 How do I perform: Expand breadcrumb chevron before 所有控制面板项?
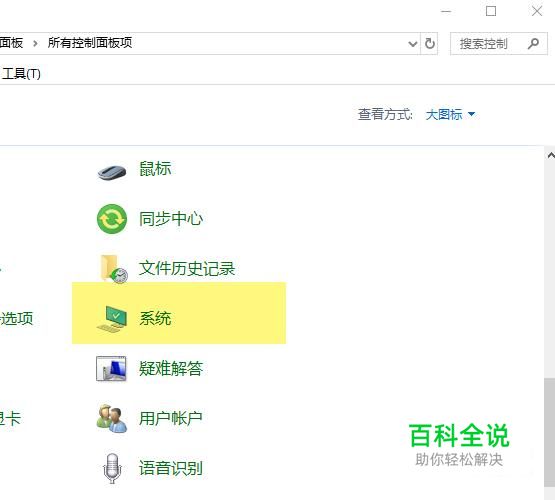pos(35,43)
